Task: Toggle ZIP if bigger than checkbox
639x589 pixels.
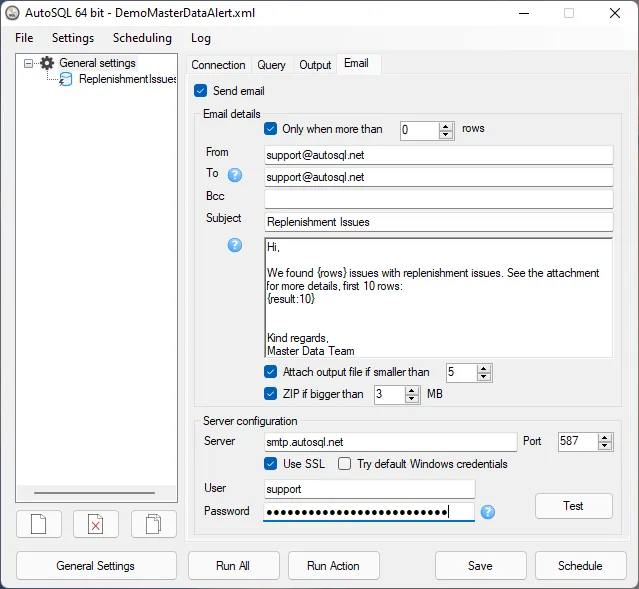Action: tap(271, 394)
